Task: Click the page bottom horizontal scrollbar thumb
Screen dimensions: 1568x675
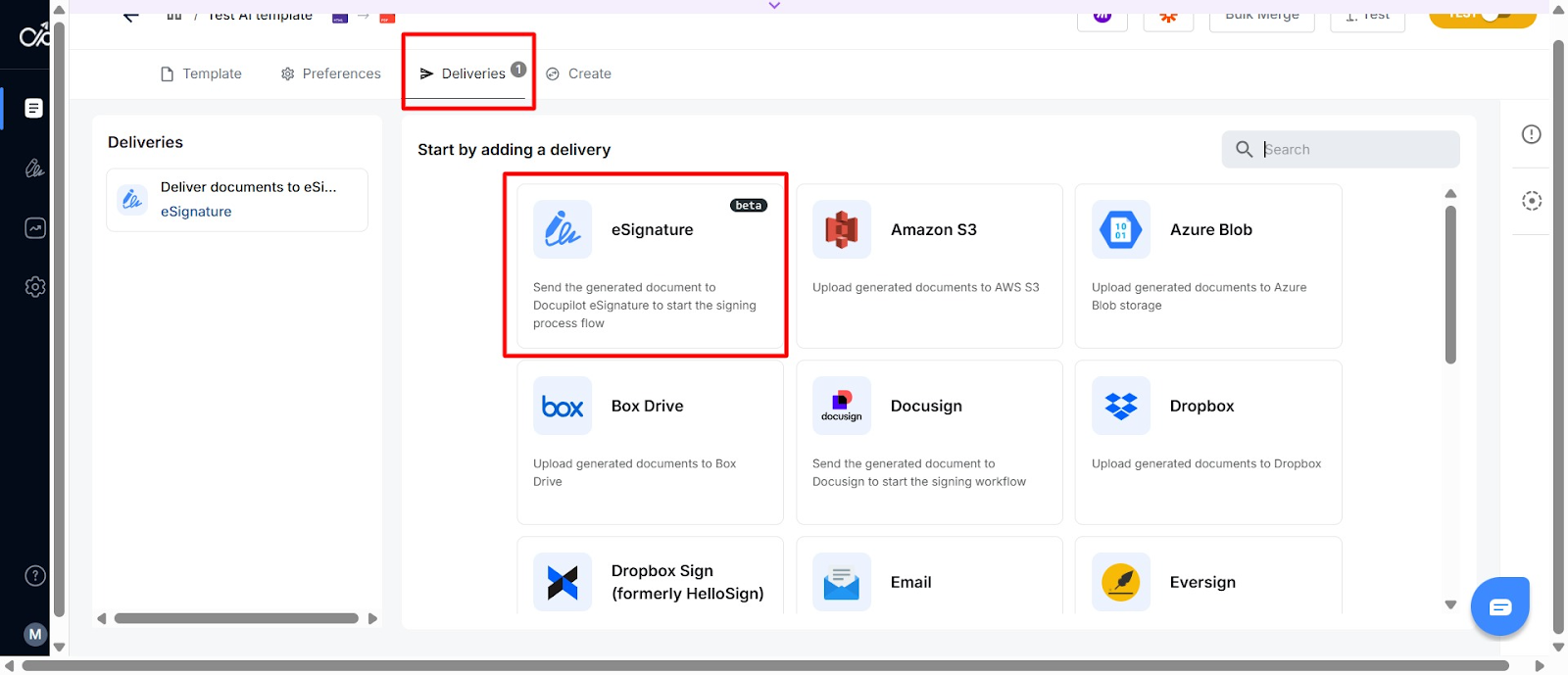Action: (x=765, y=666)
